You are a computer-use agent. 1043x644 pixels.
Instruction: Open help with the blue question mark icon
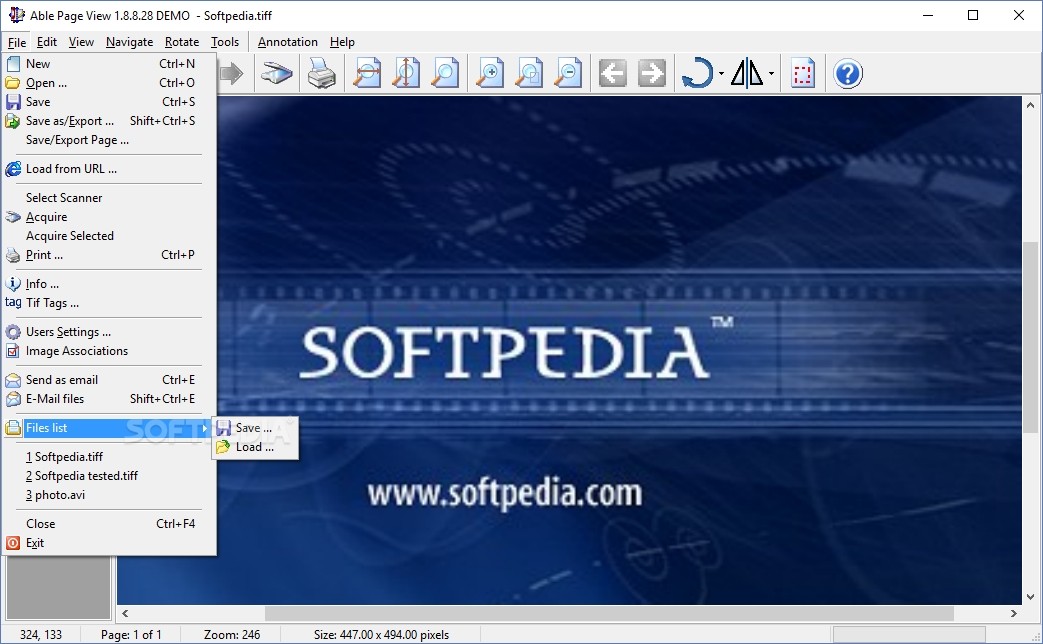pos(847,73)
